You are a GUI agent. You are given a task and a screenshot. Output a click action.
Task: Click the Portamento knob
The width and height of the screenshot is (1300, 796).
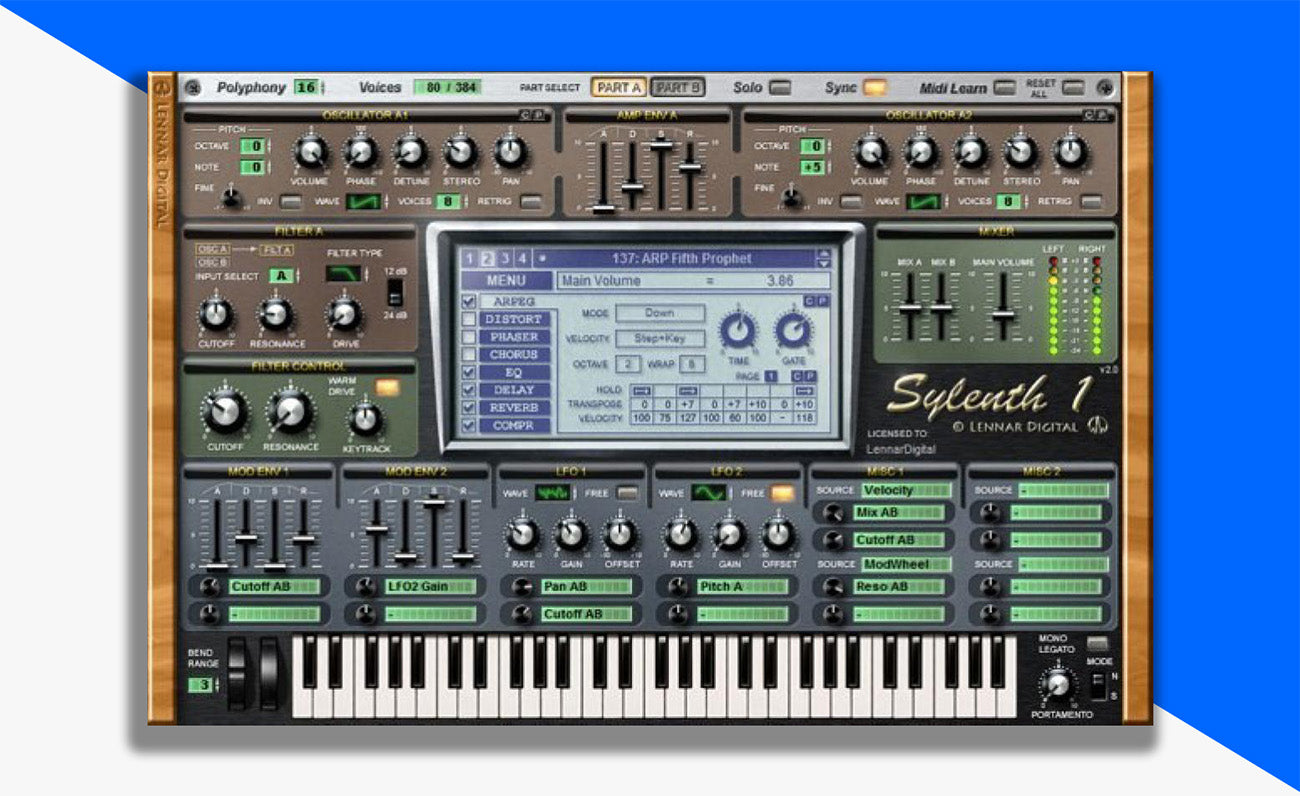coord(1057,684)
